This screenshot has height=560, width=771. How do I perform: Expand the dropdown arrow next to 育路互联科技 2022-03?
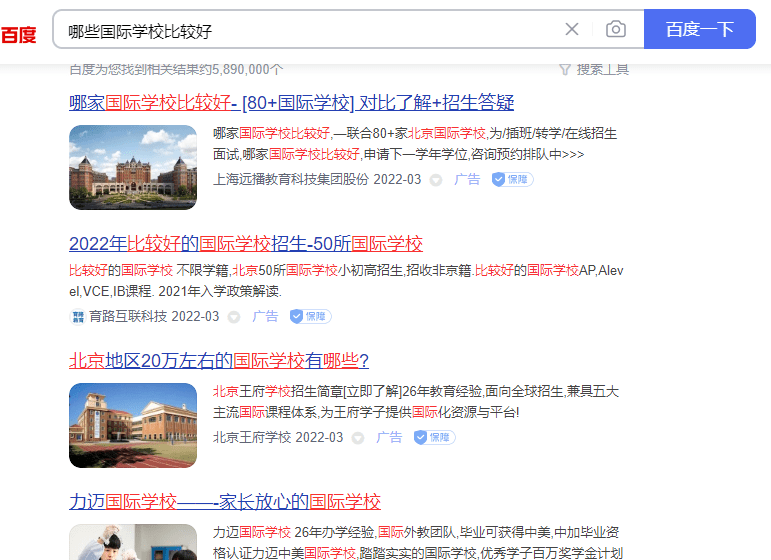(234, 317)
